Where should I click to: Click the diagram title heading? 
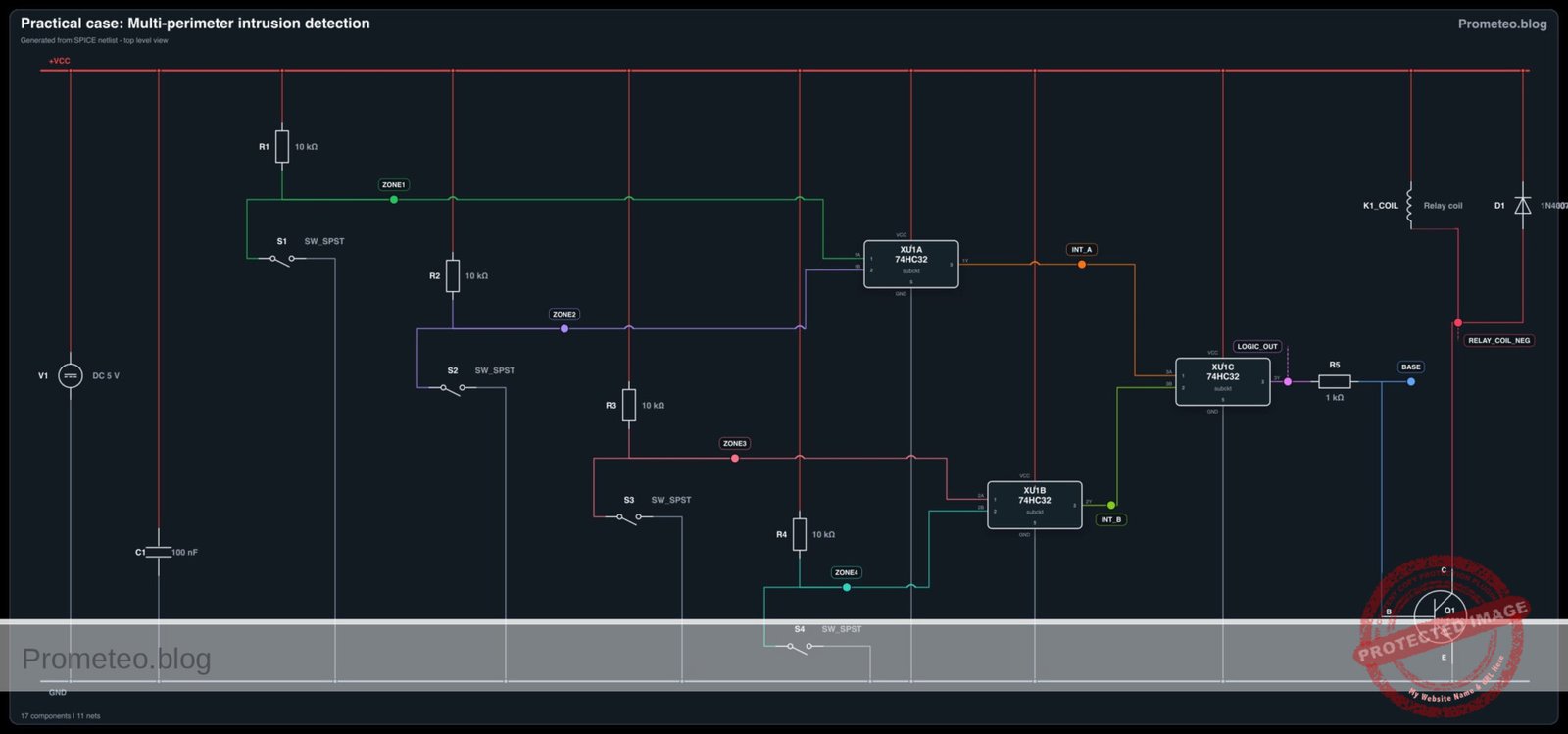(x=195, y=23)
